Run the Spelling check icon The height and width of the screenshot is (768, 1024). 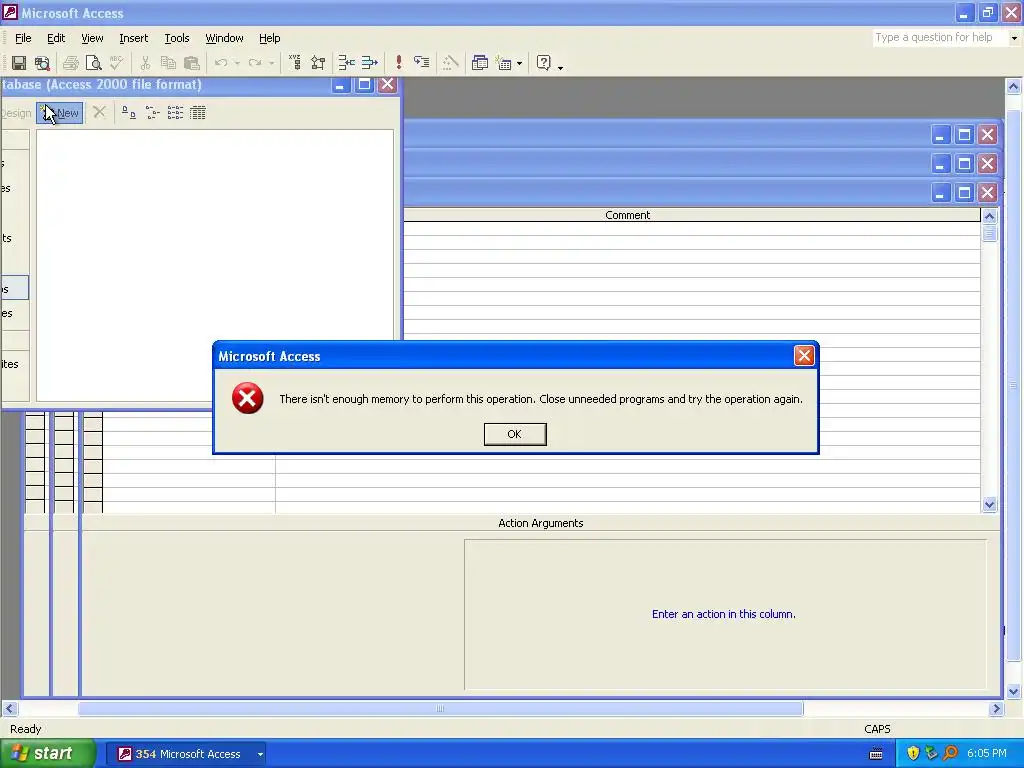(x=117, y=63)
